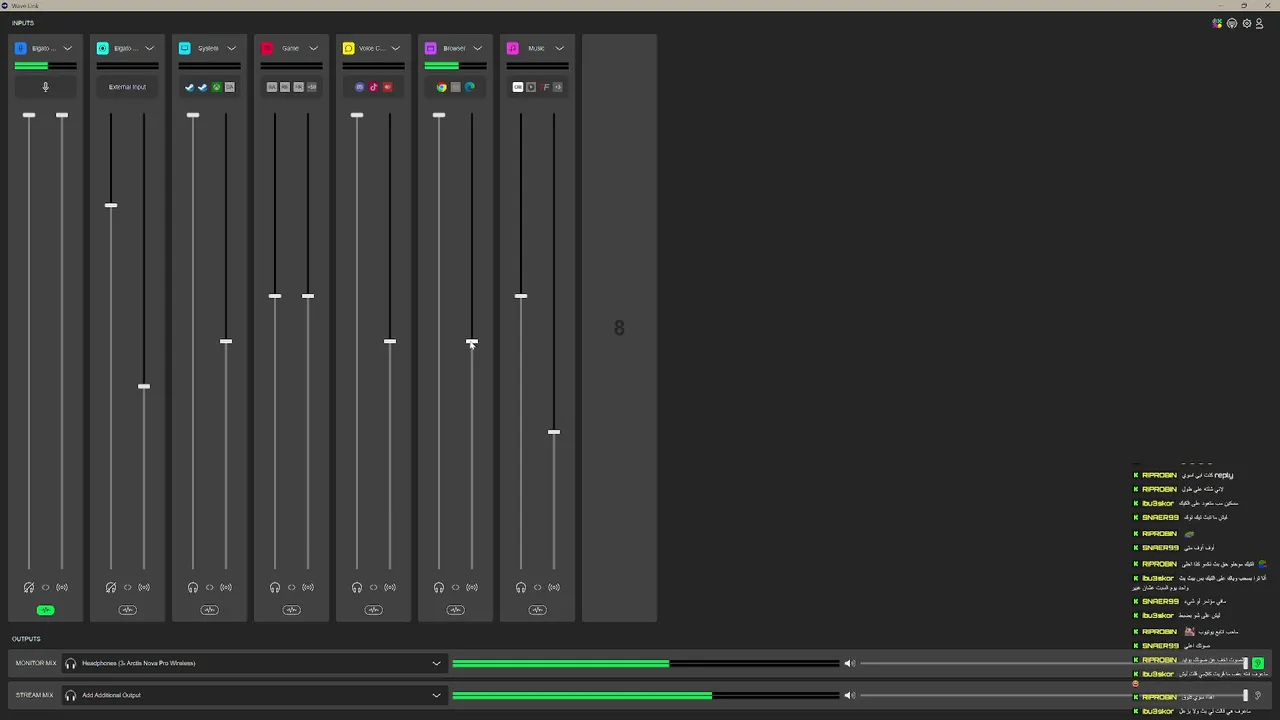The image size is (1280, 720).
Task: Toggle stream mute on first Elgato channel
Action: [62, 587]
